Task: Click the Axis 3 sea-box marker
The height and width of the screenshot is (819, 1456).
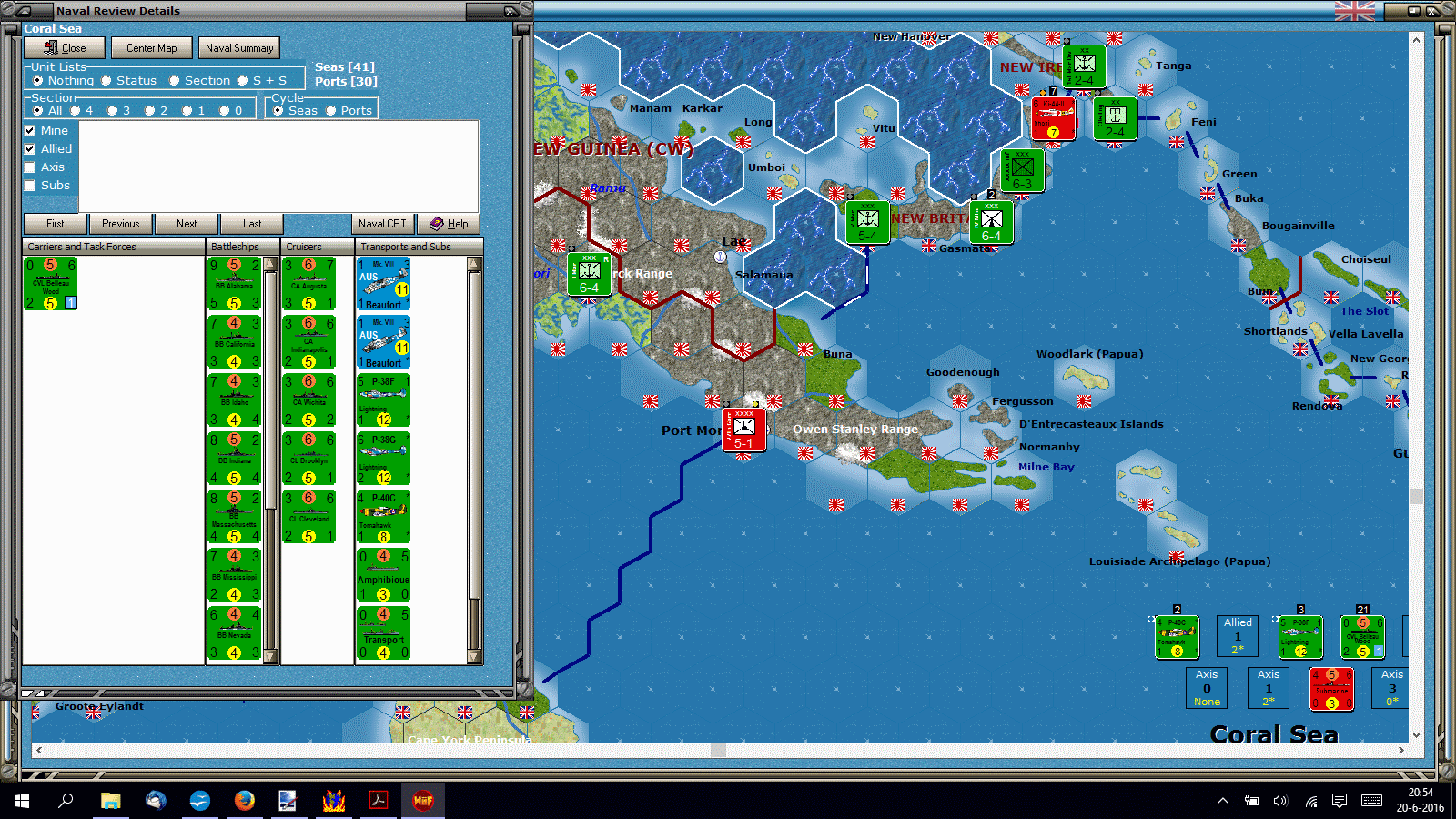Action: [1392, 689]
